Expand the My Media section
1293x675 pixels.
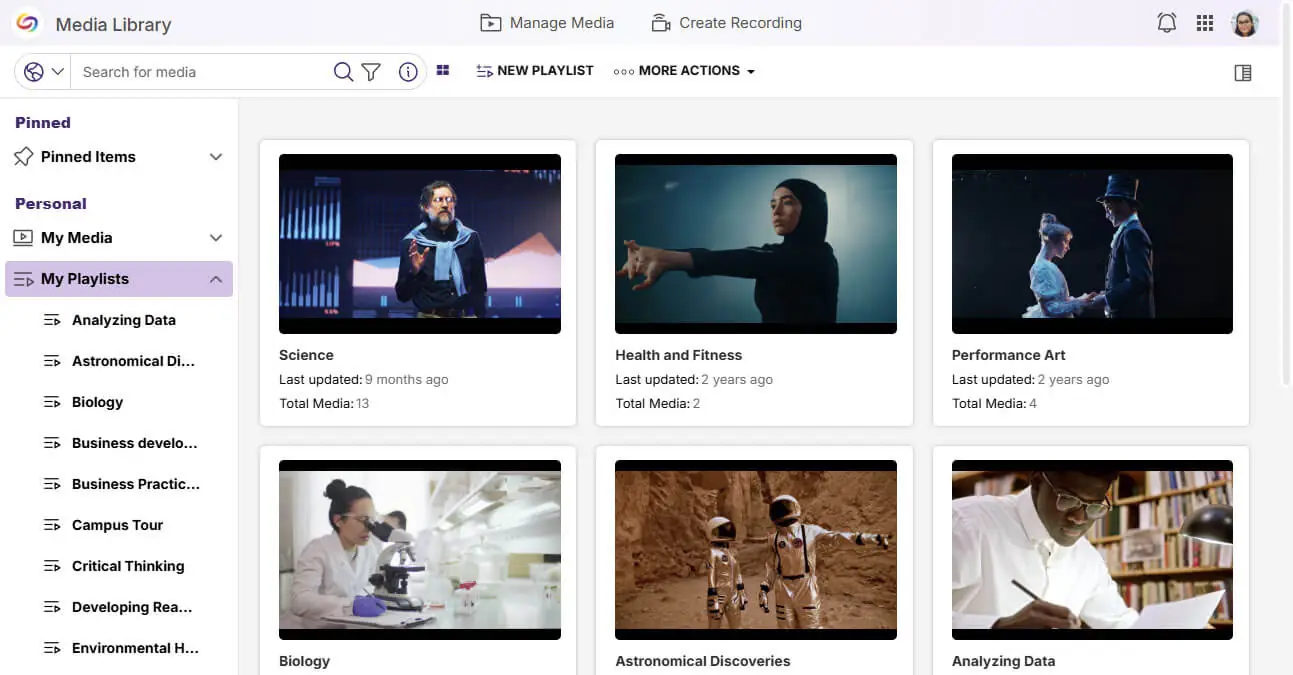tap(215, 238)
